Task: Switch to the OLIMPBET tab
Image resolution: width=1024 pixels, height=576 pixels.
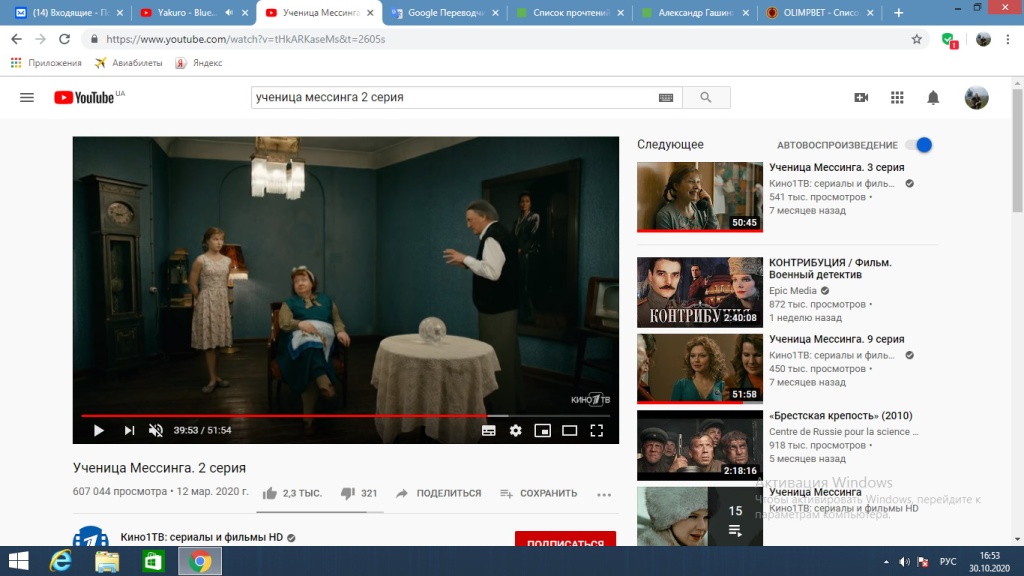Action: [x=820, y=12]
